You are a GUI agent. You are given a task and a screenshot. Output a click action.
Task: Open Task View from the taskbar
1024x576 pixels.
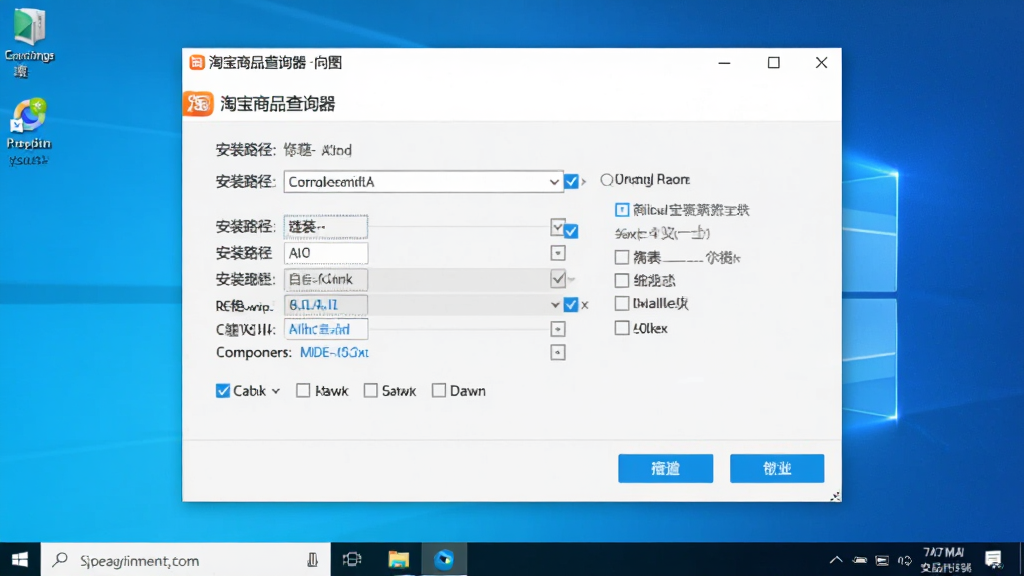(x=352, y=559)
